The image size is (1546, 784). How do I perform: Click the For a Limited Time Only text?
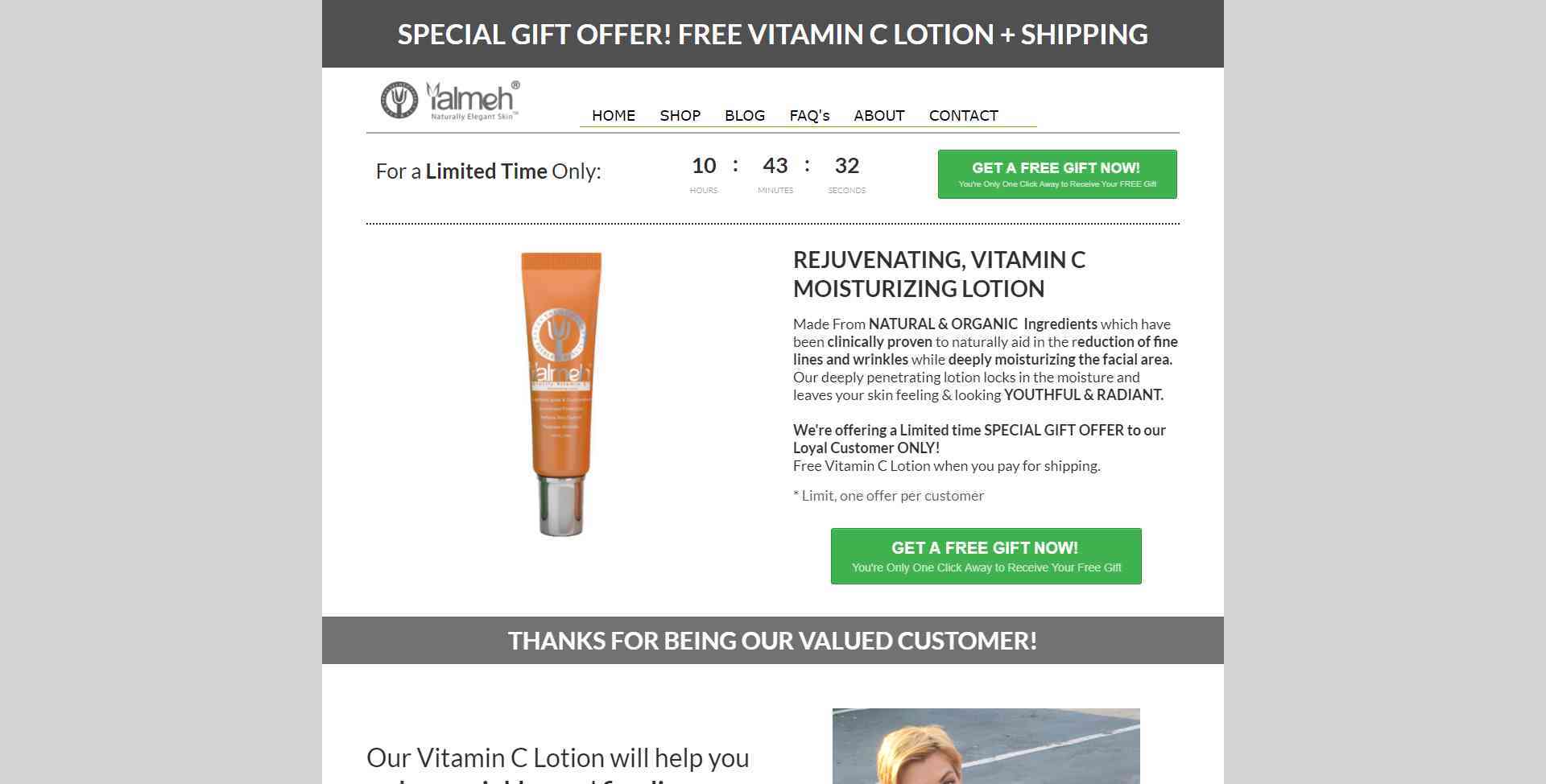click(489, 171)
